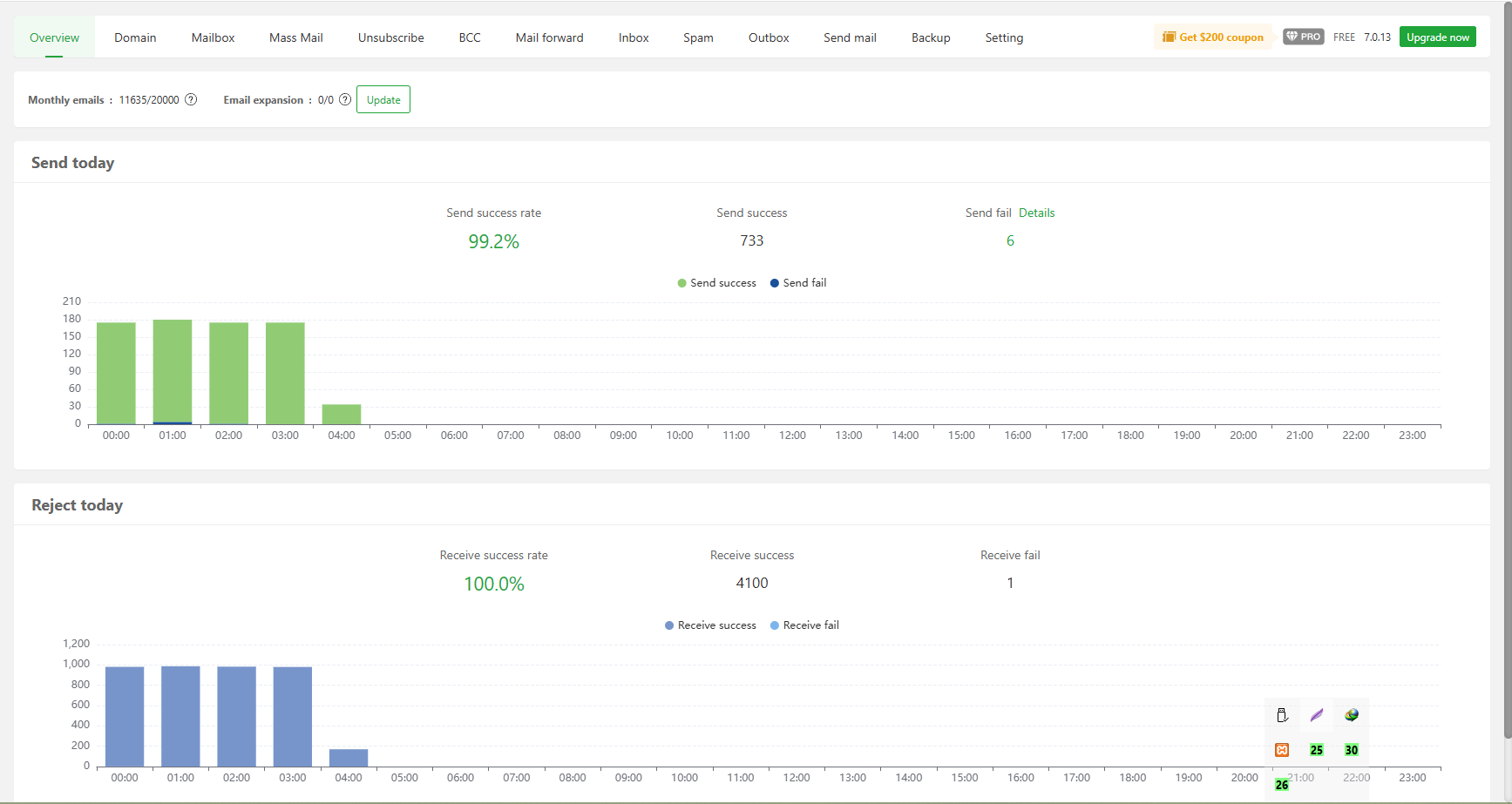Screen dimensions: 1512x804
Task: Click the green 25 tray indicator
Action: click(x=1317, y=750)
